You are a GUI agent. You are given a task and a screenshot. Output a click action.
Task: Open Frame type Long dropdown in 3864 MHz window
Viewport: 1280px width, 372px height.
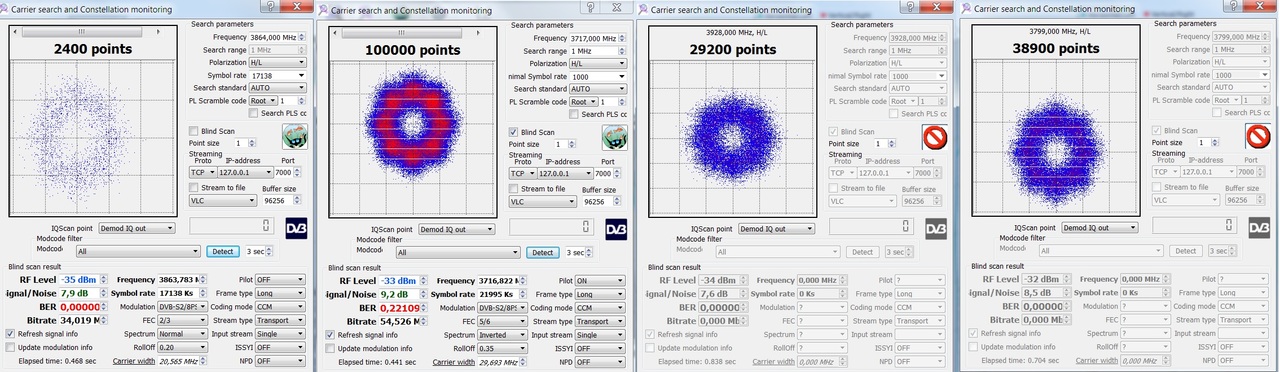(x=280, y=293)
